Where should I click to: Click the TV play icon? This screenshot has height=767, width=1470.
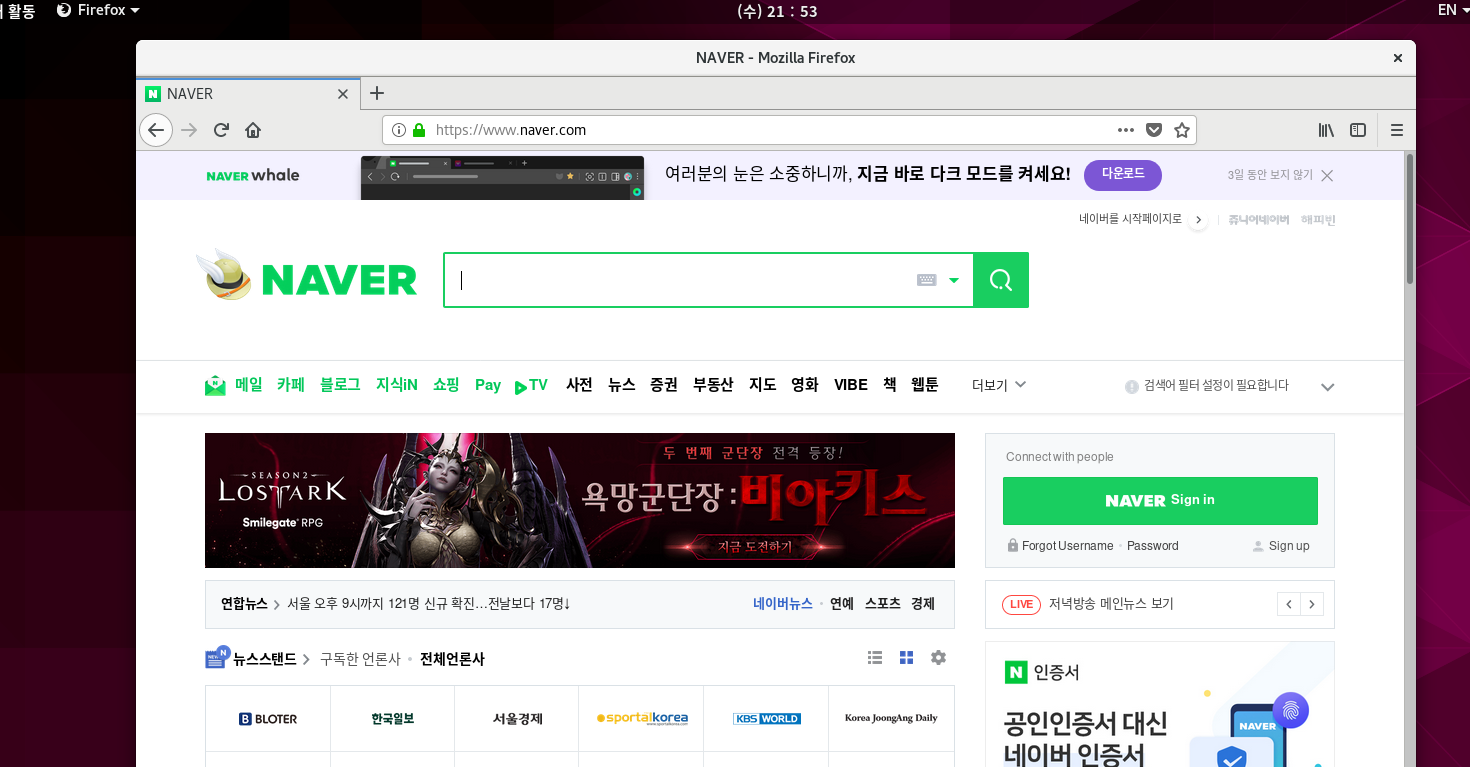[x=521, y=387]
